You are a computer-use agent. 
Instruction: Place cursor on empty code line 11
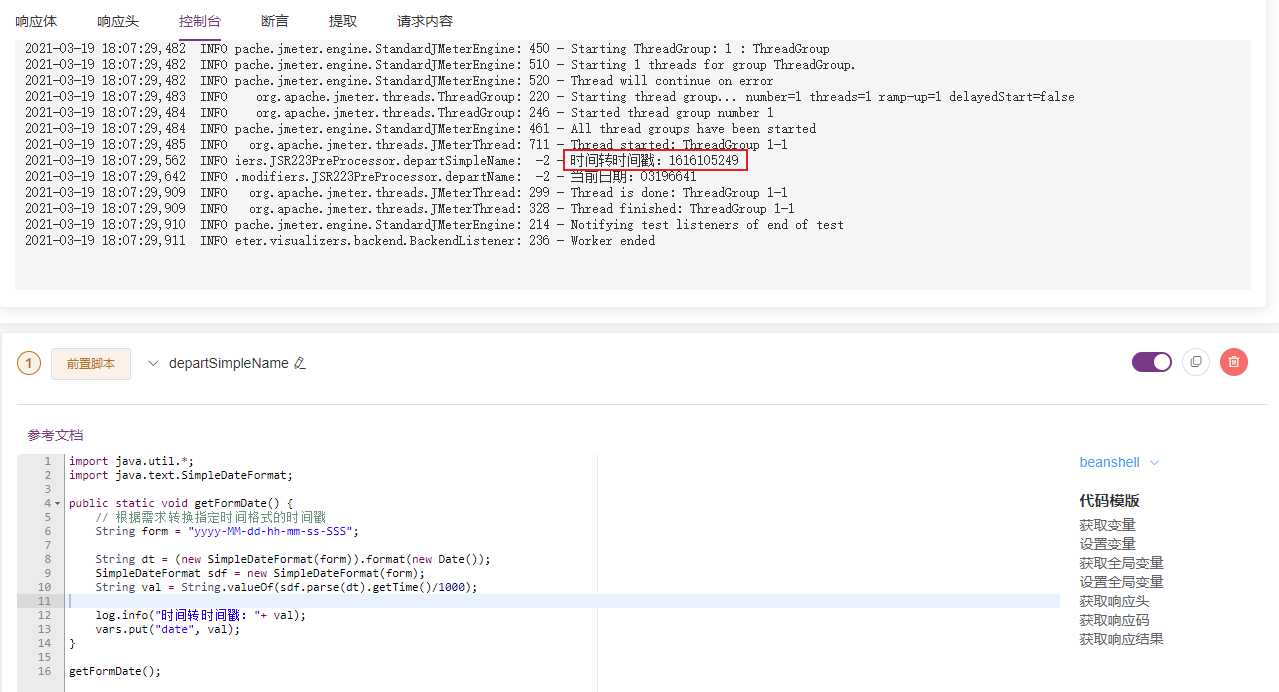tap(564, 601)
